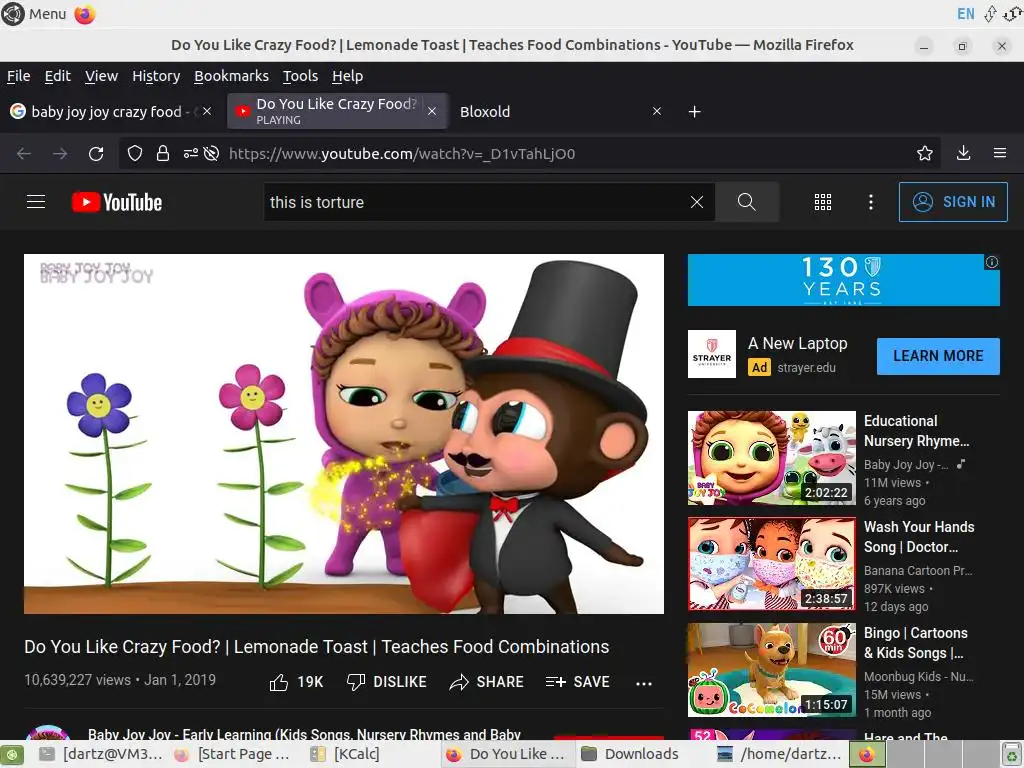
Task: Open Wash Your Hands Song thumbnail
Action: pyautogui.click(x=771, y=564)
